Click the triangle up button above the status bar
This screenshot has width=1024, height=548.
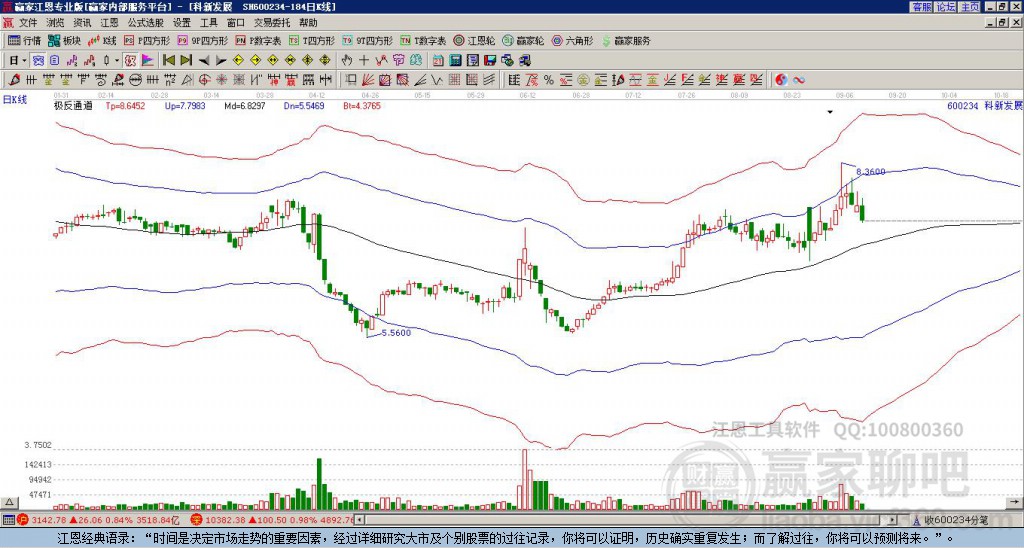(x=8, y=502)
